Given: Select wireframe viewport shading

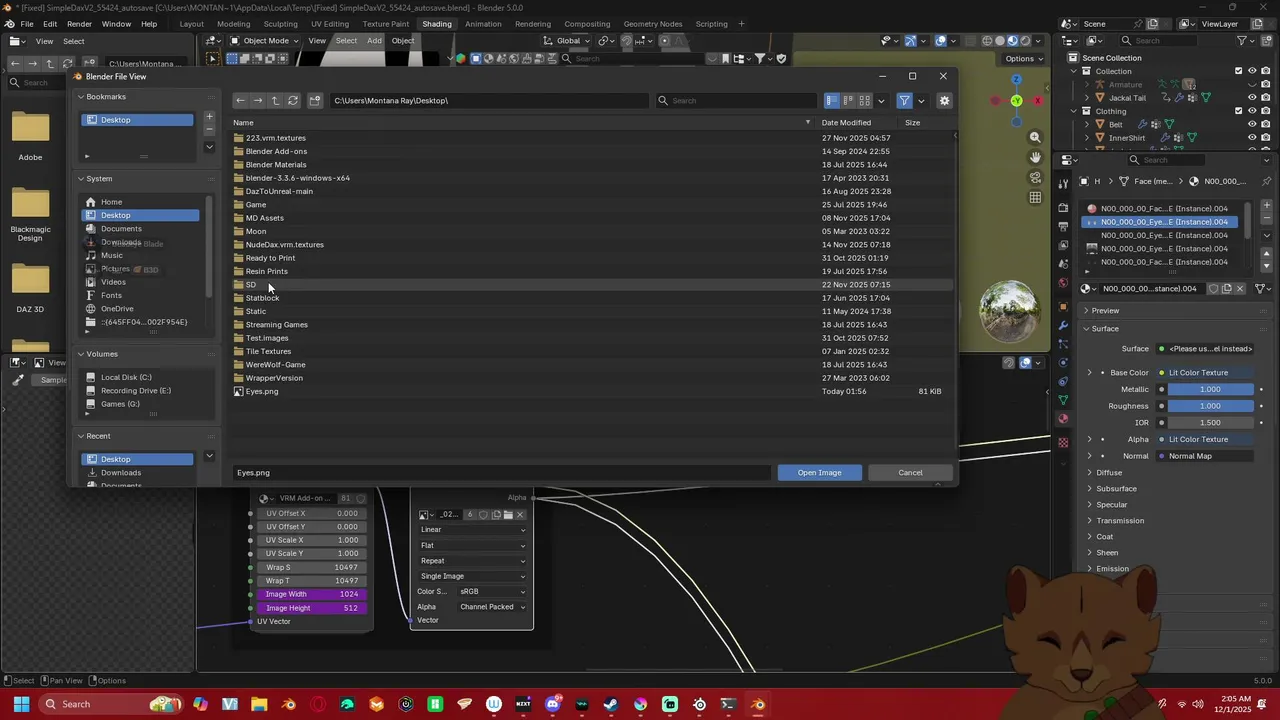Looking at the screenshot, I should tap(988, 41).
